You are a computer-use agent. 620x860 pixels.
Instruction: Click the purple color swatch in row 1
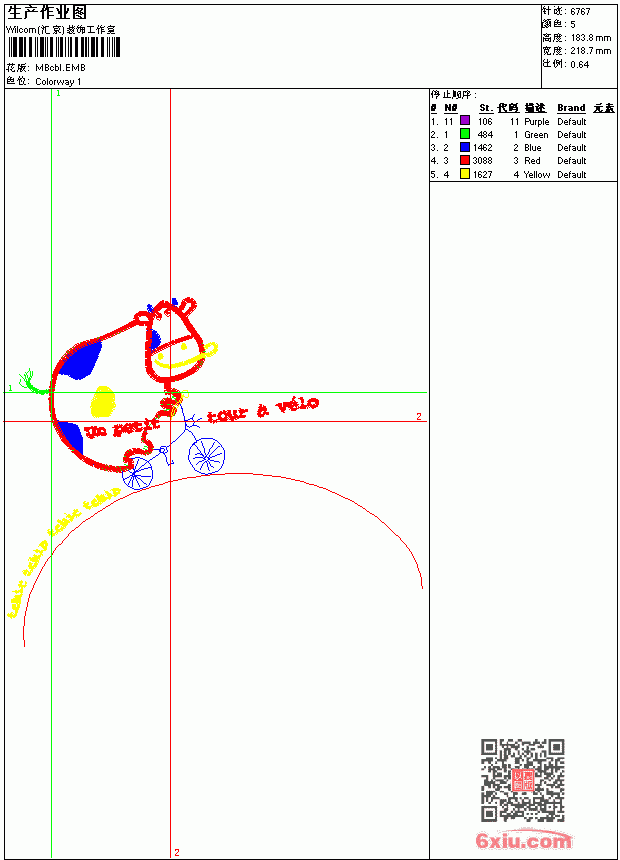tap(465, 121)
